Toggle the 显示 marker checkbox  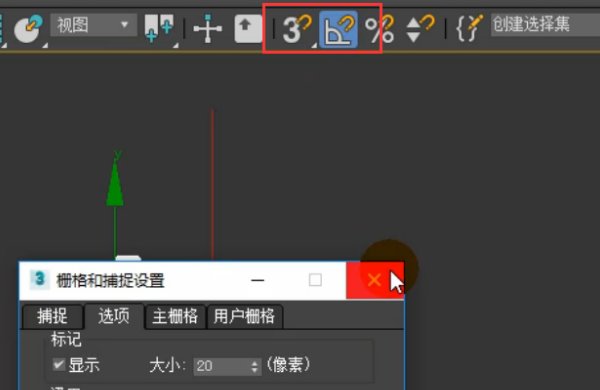pos(59,365)
